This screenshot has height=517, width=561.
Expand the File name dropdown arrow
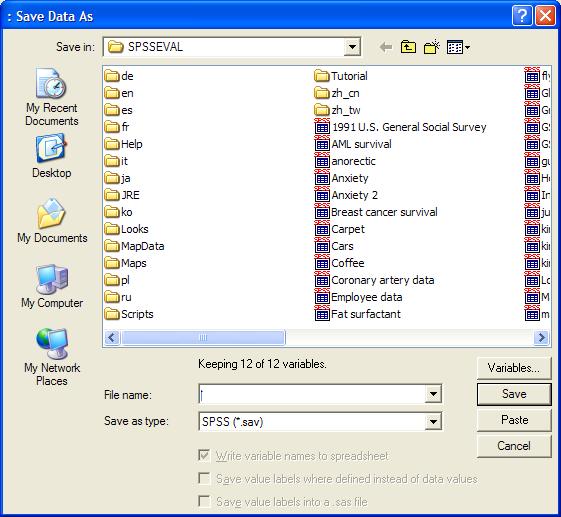tap(433, 394)
